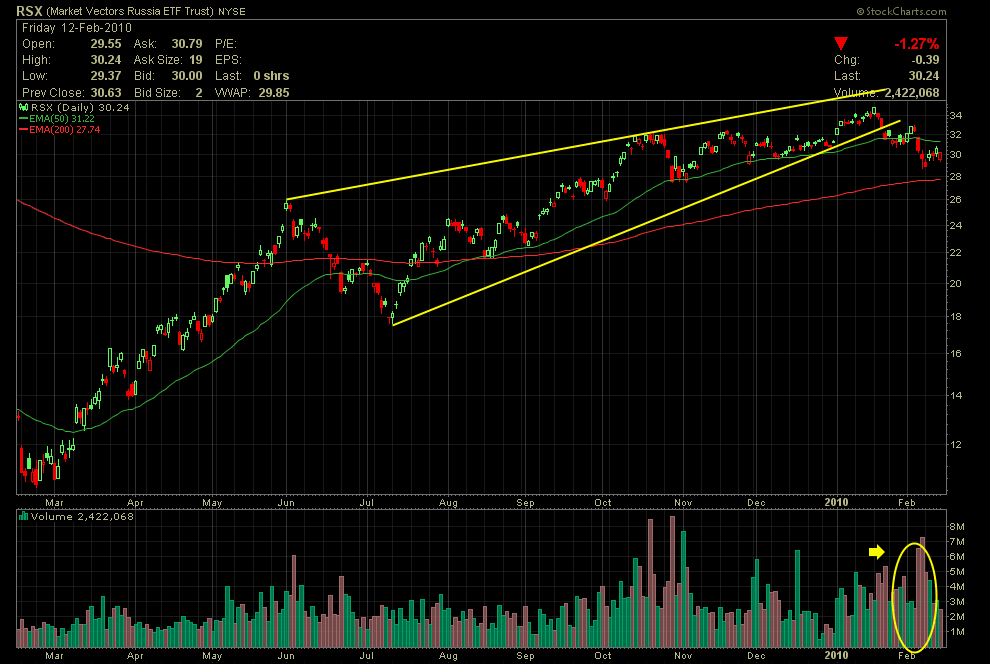This screenshot has width=990, height=664.
Task: Click the RSX (Daily) 30.24 legend entry
Action: [80, 107]
